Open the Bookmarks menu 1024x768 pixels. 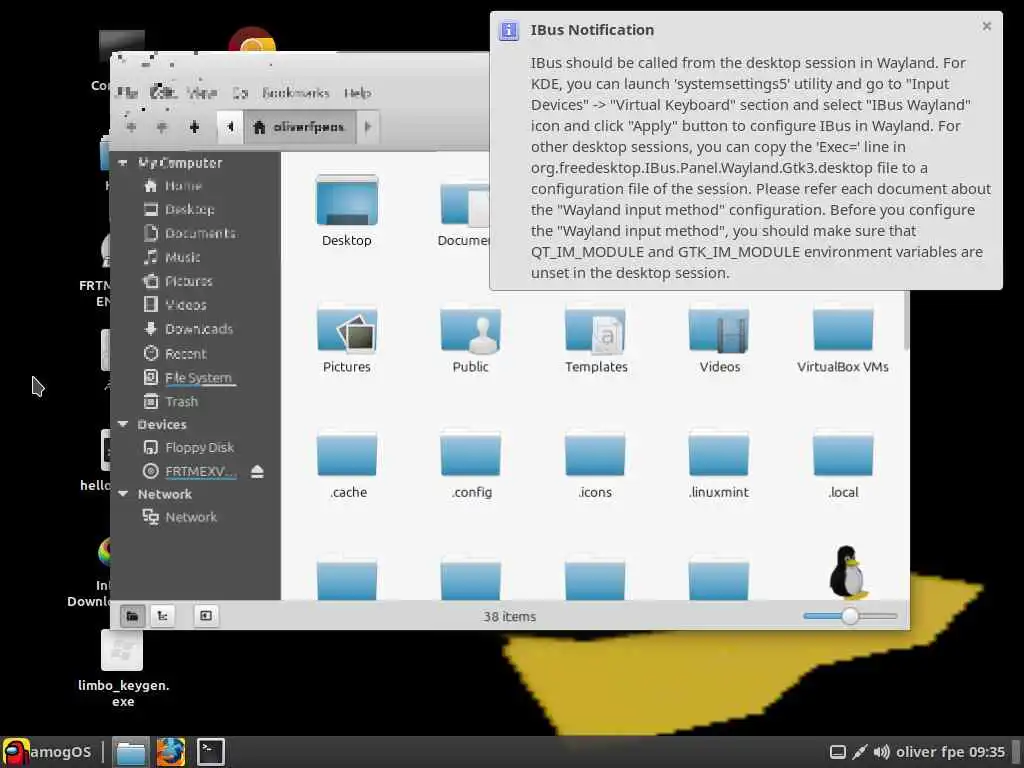(295, 93)
